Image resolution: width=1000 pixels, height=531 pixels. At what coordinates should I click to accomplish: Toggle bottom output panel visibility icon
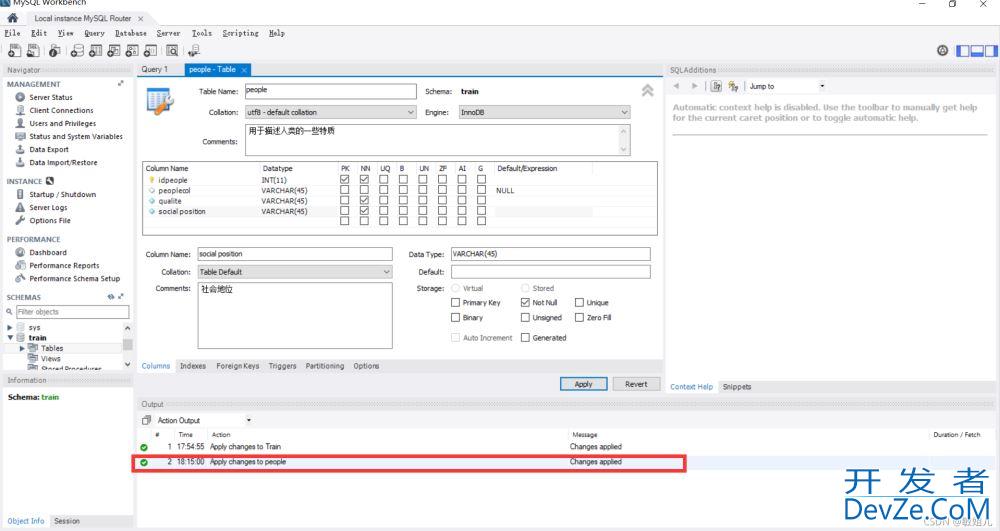pos(976,51)
